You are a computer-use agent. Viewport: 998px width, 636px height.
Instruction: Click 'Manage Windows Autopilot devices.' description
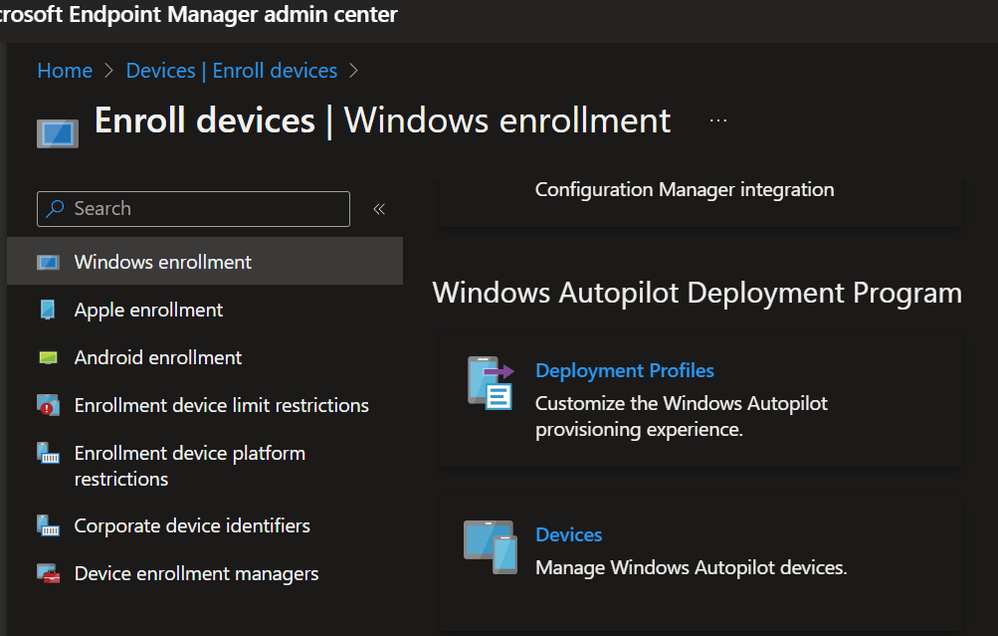point(691,567)
